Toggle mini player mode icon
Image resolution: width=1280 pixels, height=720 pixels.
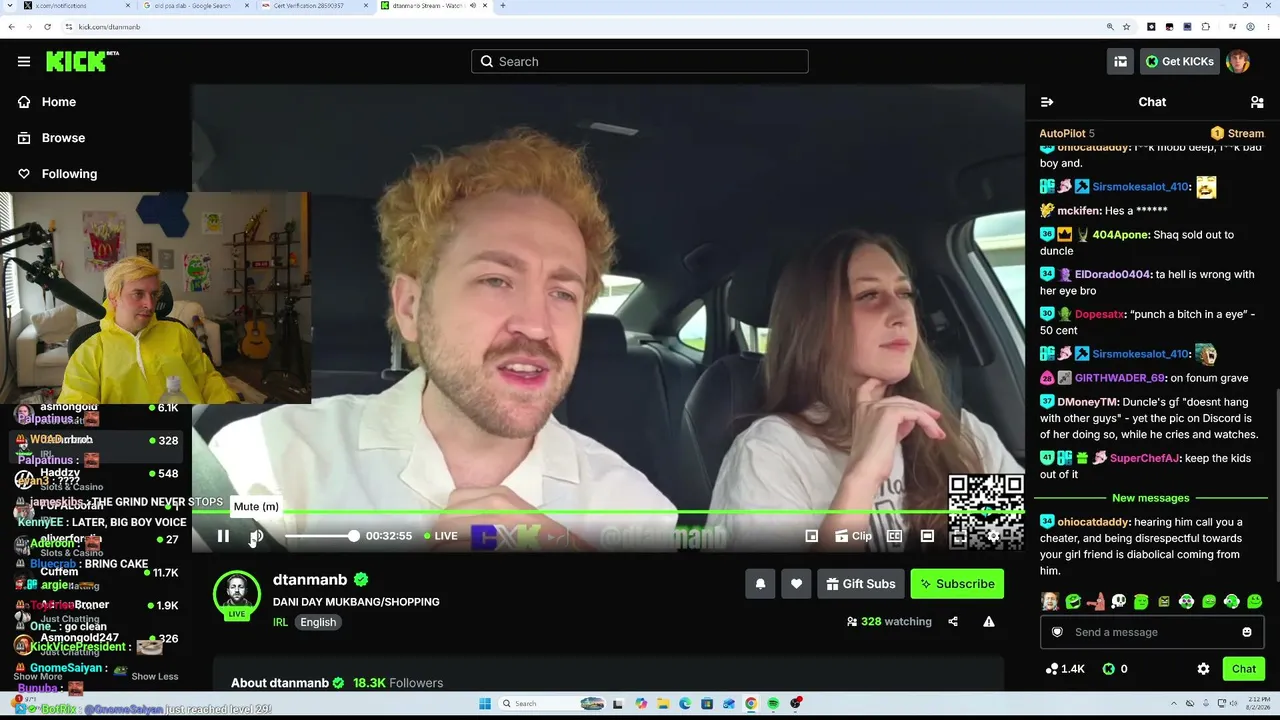tap(812, 536)
